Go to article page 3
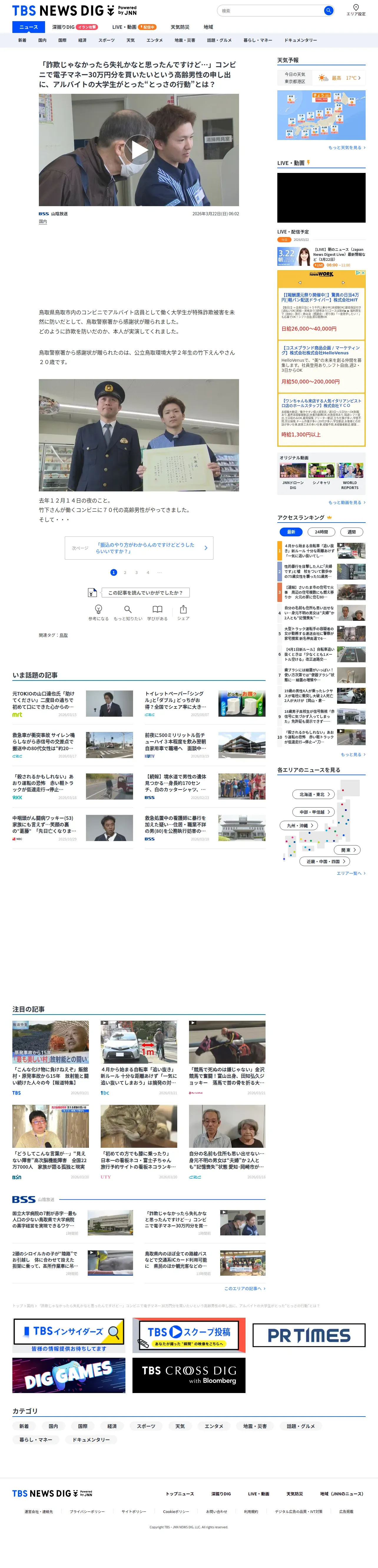The image size is (378, 1568). pyautogui.click(x=136, y=572)
